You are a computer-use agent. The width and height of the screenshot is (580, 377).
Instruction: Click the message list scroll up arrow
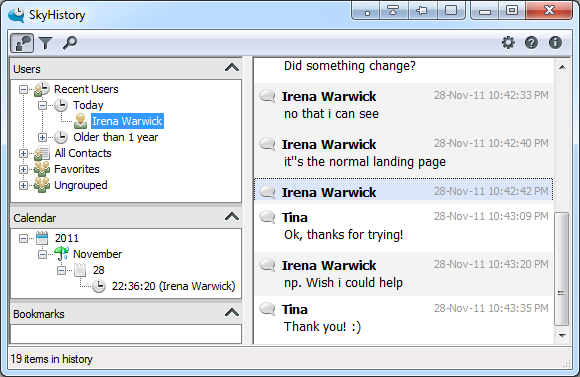click(562, 67)
